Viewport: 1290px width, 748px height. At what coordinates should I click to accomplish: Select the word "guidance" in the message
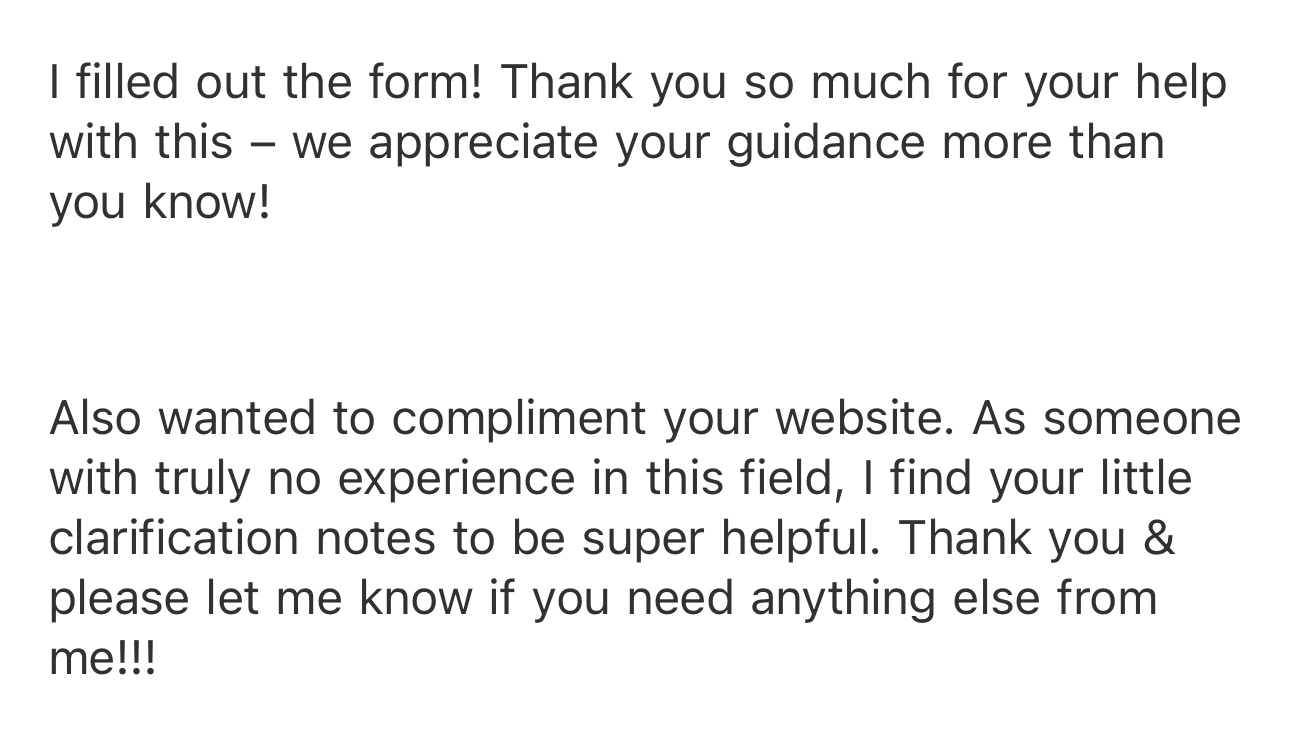coord(825,143)
